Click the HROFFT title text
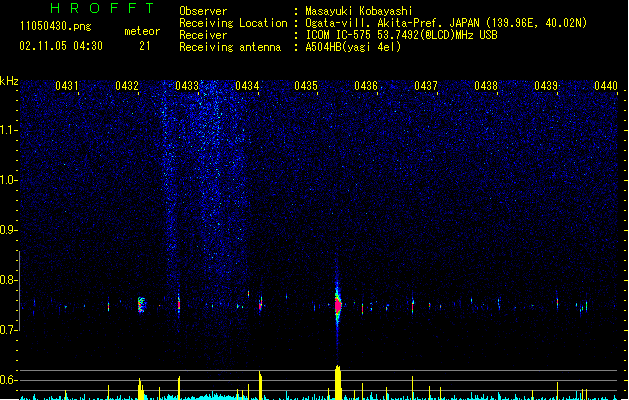Viewport: 629px width, 400px height. (103, 8)
